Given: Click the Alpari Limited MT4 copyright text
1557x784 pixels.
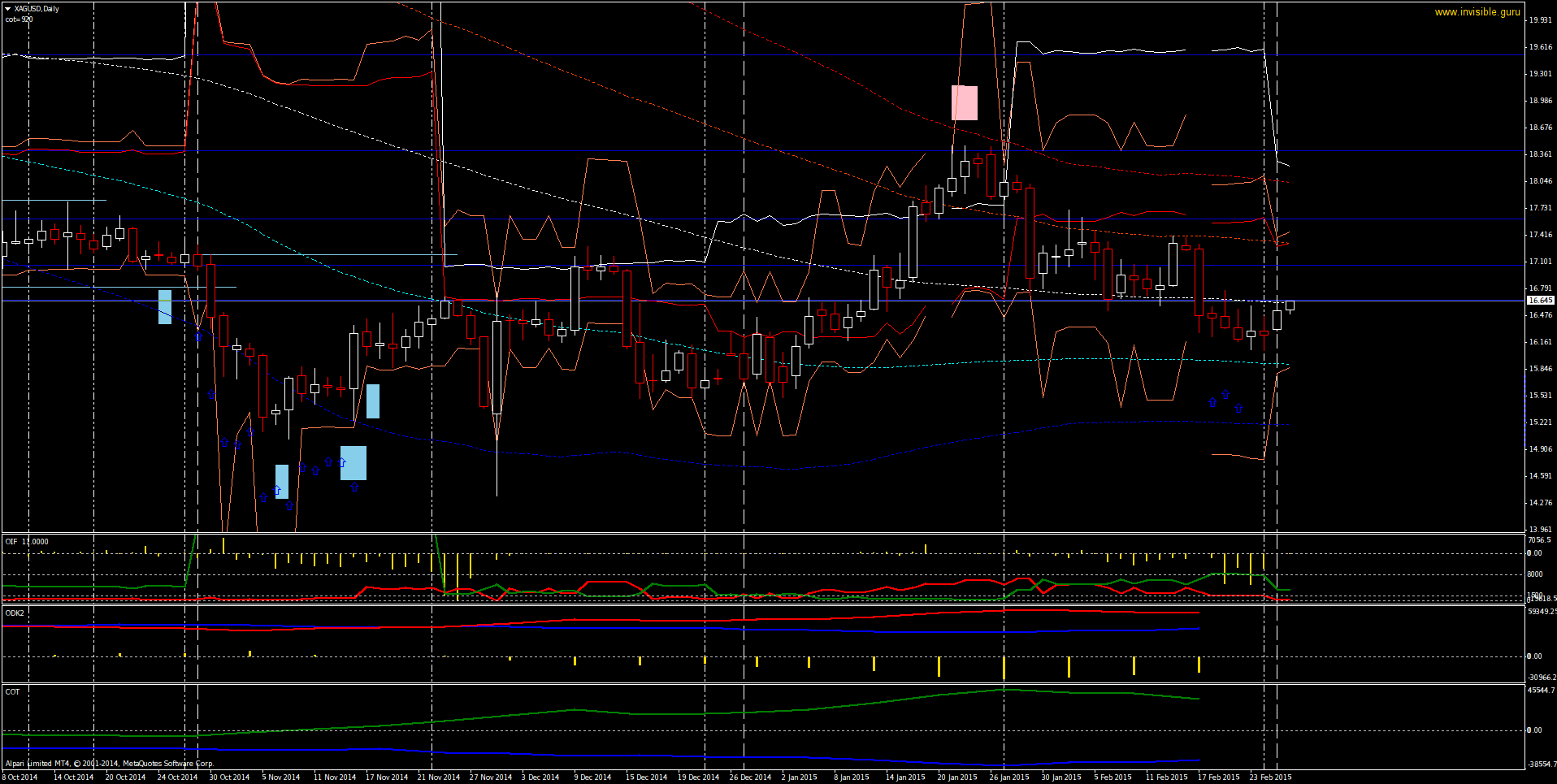Looking at the screenshot, I should click(x=110, y=764).
